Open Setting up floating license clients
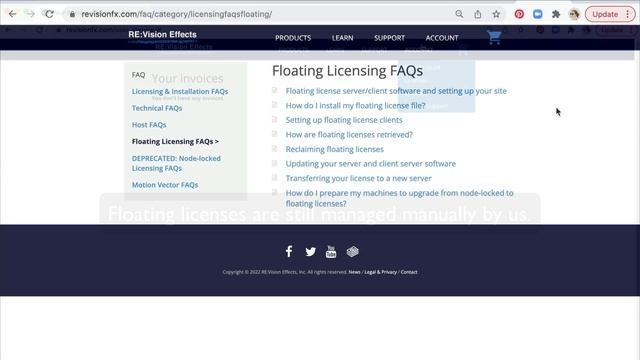 tap(344, 120)
